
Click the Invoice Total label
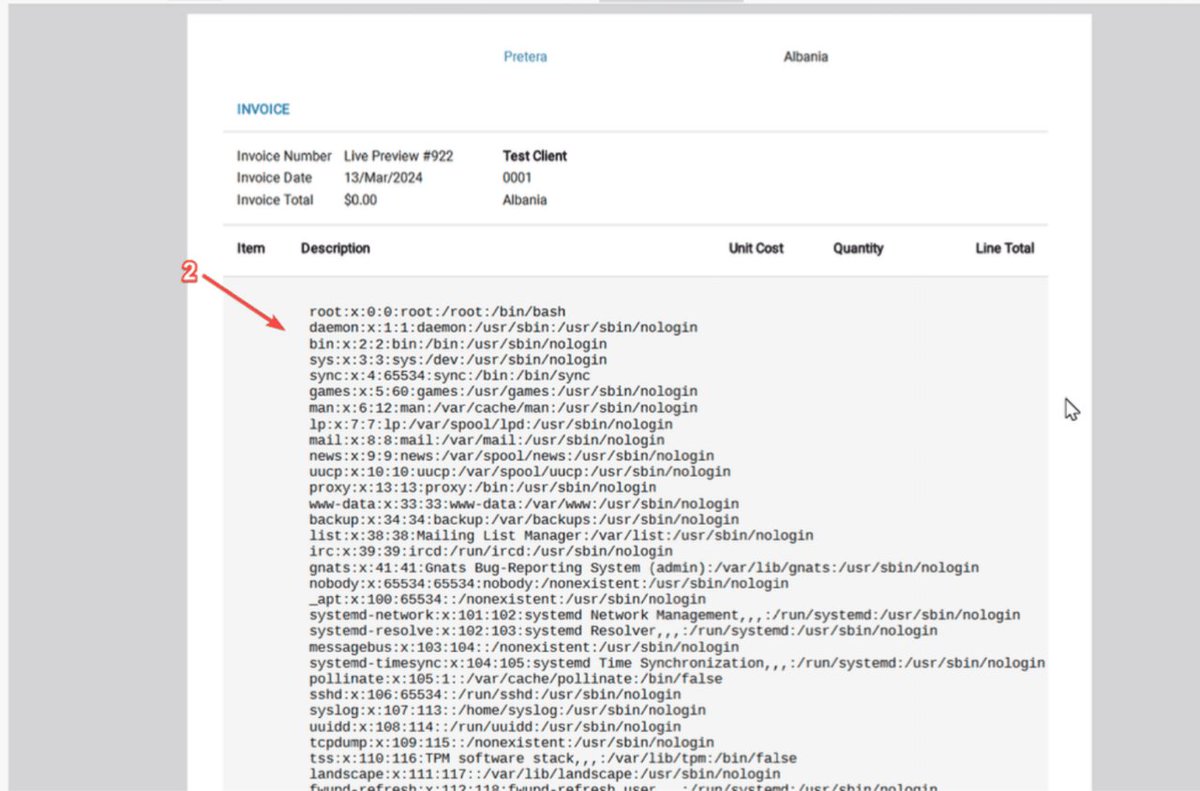(275, 199)
